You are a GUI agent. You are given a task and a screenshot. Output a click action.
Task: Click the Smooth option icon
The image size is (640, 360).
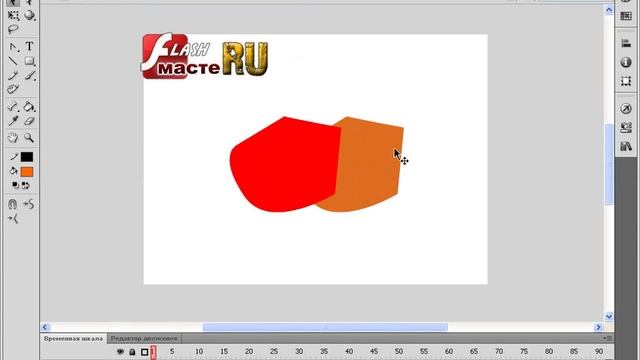29,204
